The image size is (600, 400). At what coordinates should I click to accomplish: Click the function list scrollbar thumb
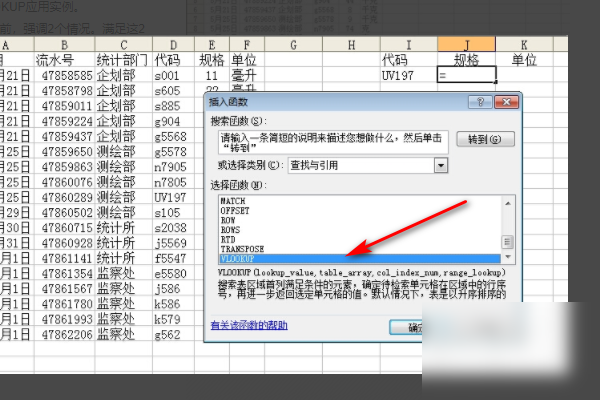(508, 242)
